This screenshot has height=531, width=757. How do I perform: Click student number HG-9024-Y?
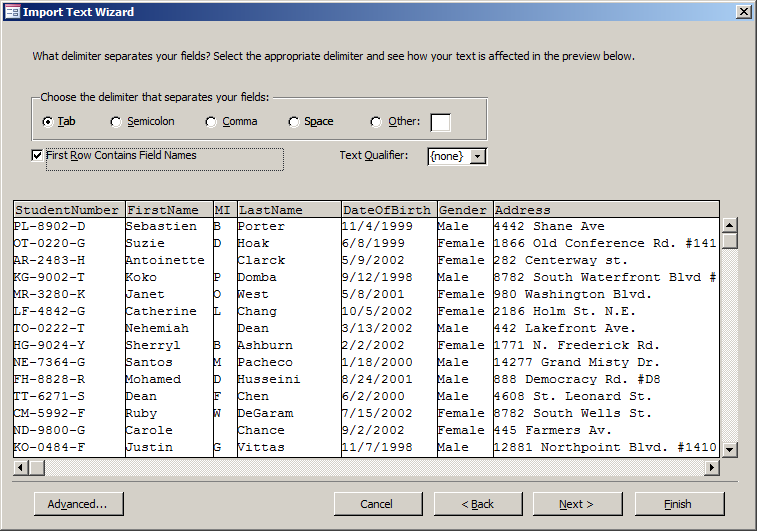point(50,345)
